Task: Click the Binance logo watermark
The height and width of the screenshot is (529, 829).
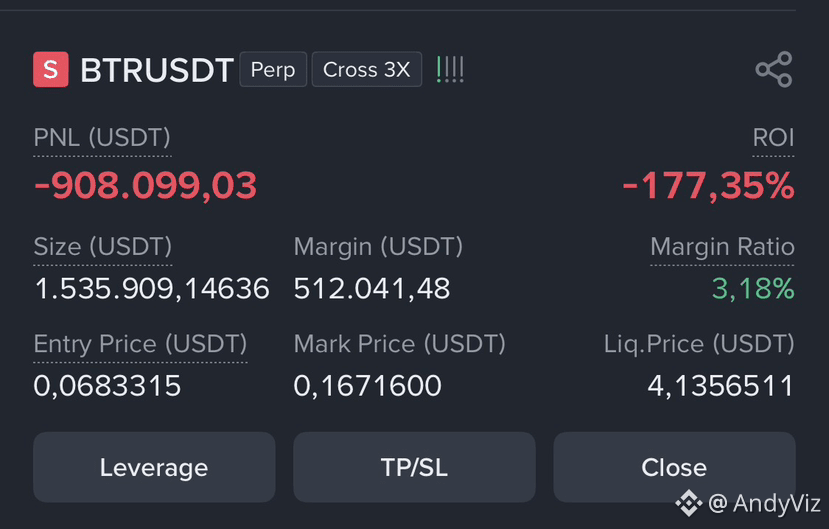Action: click(688, 503)
